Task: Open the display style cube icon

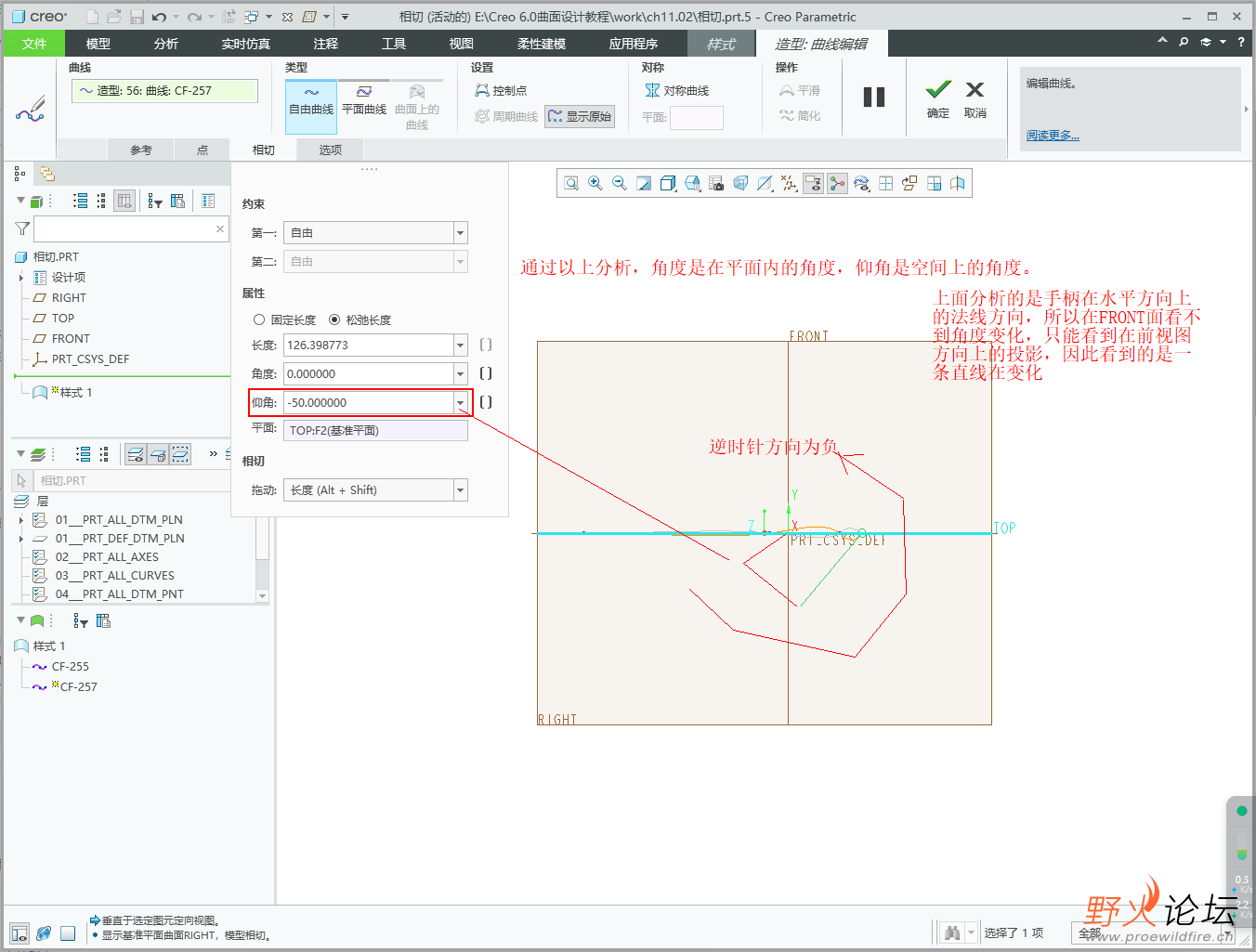Action: point(668,184)
